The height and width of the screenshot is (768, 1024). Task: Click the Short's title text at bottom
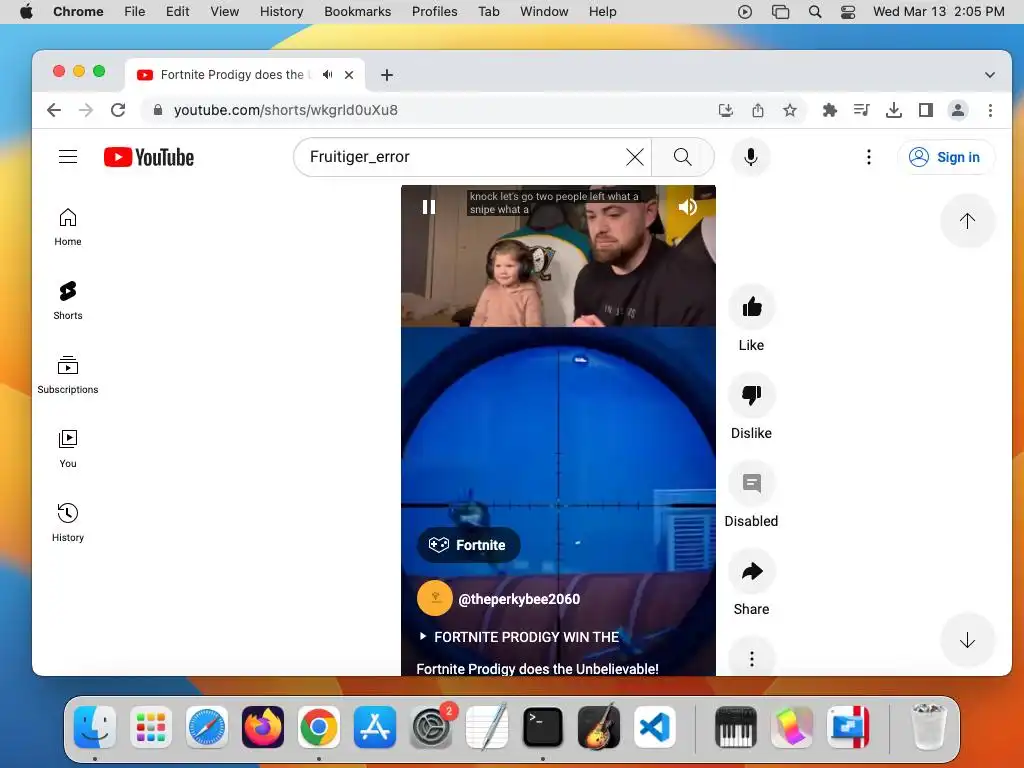coord(537,669)
